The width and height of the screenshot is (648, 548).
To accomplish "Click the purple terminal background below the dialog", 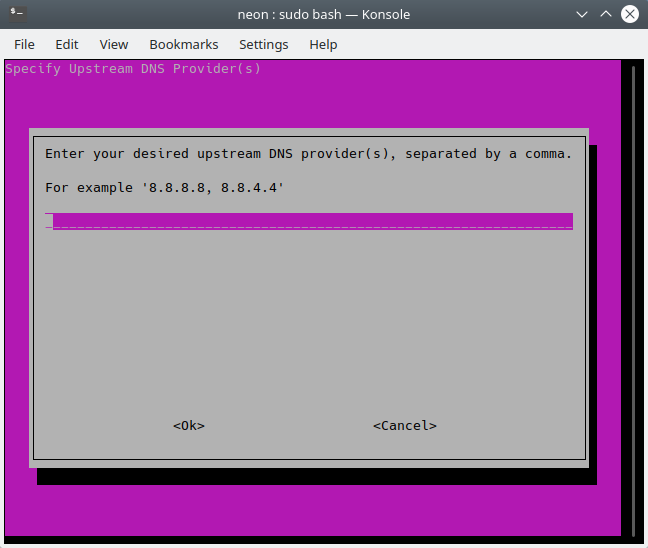I will (310, 510).
